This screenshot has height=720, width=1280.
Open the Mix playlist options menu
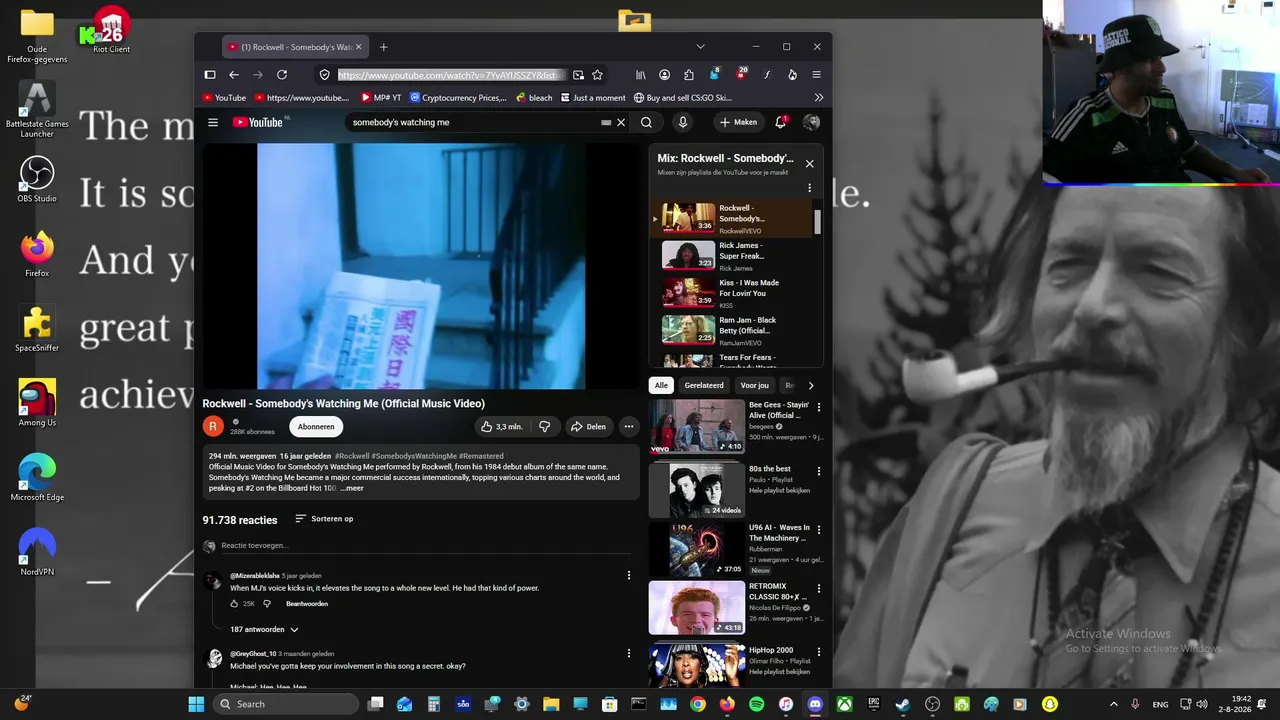pos(809,188)
